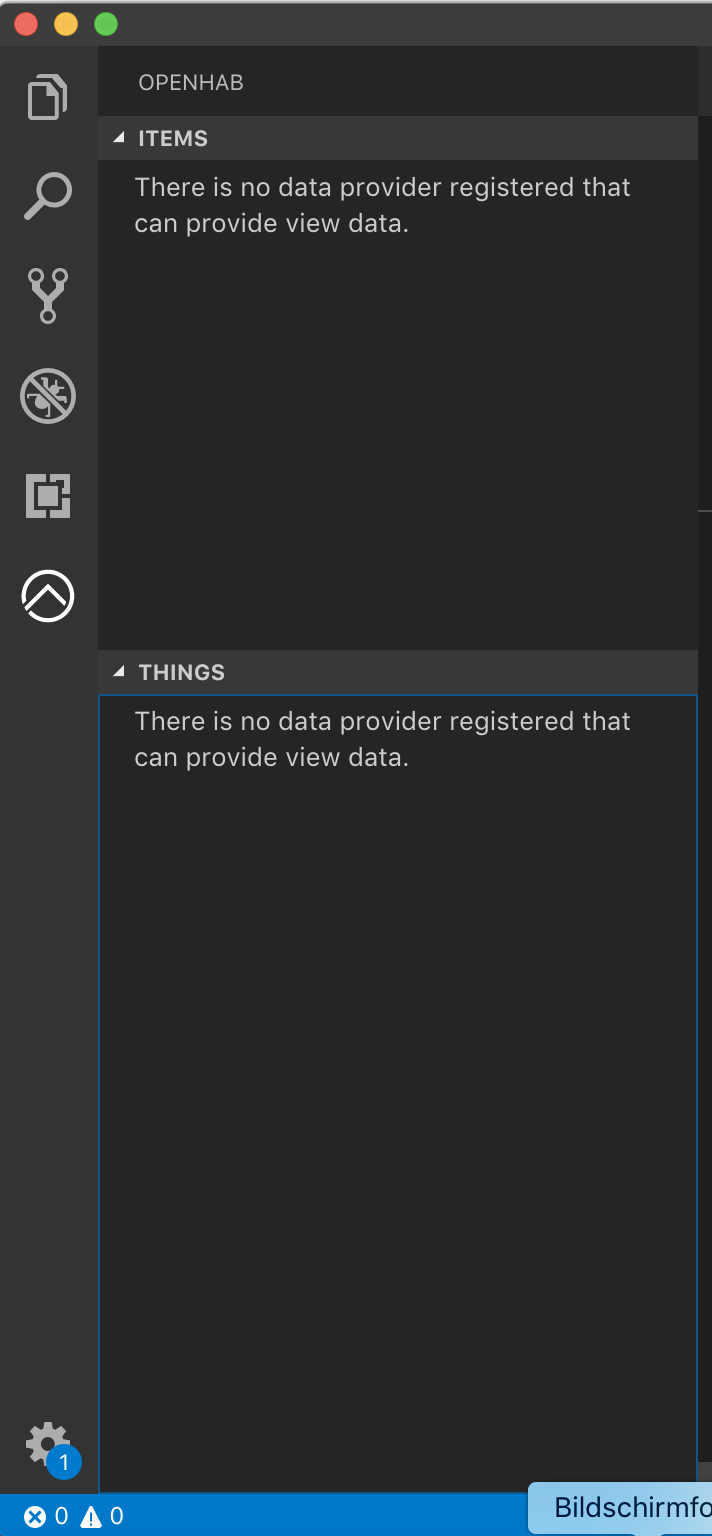
Task: Click the no data provider message under ITEMS
Action: point(382,205)
